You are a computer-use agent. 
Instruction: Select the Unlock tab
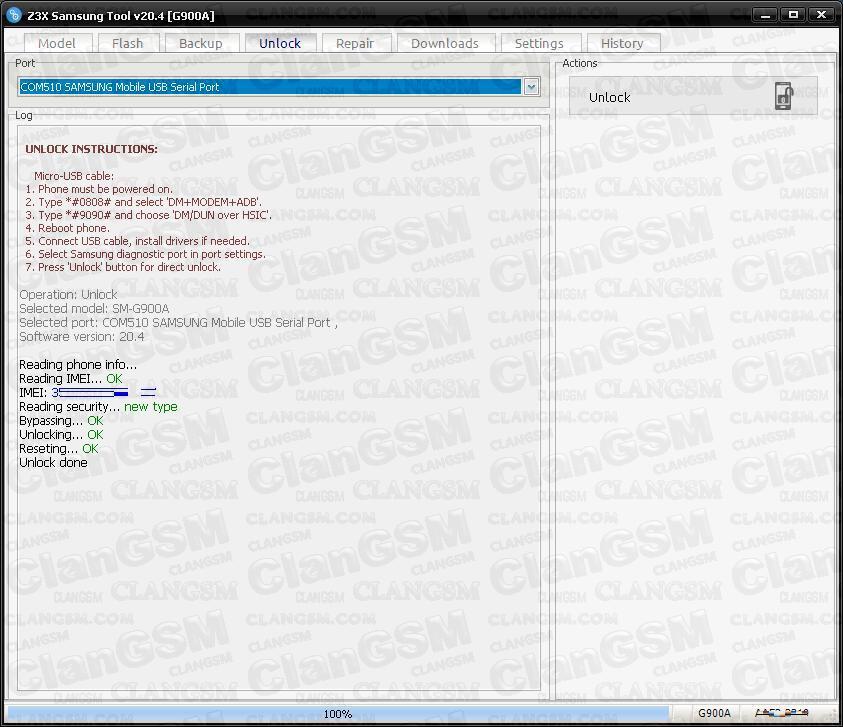point(280,43)
